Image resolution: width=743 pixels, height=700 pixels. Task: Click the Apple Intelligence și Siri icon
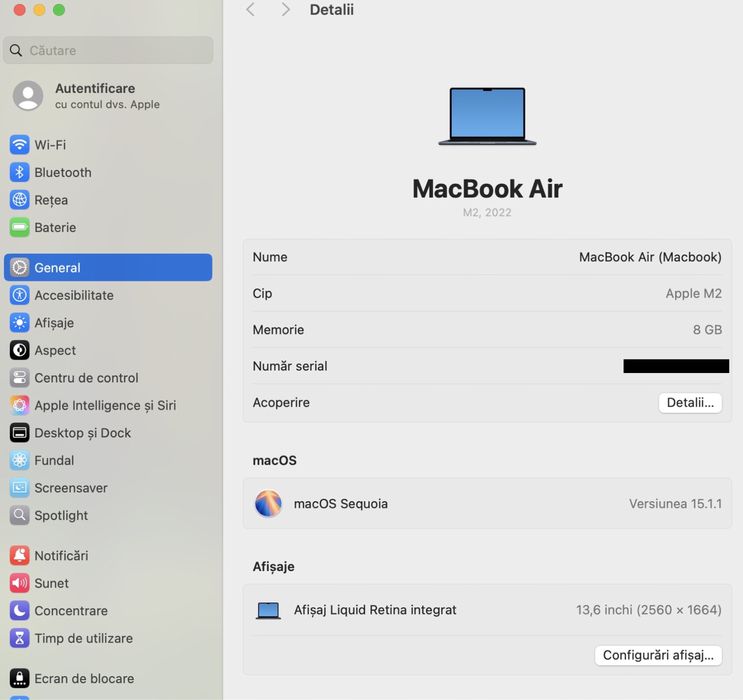(19, 405)
